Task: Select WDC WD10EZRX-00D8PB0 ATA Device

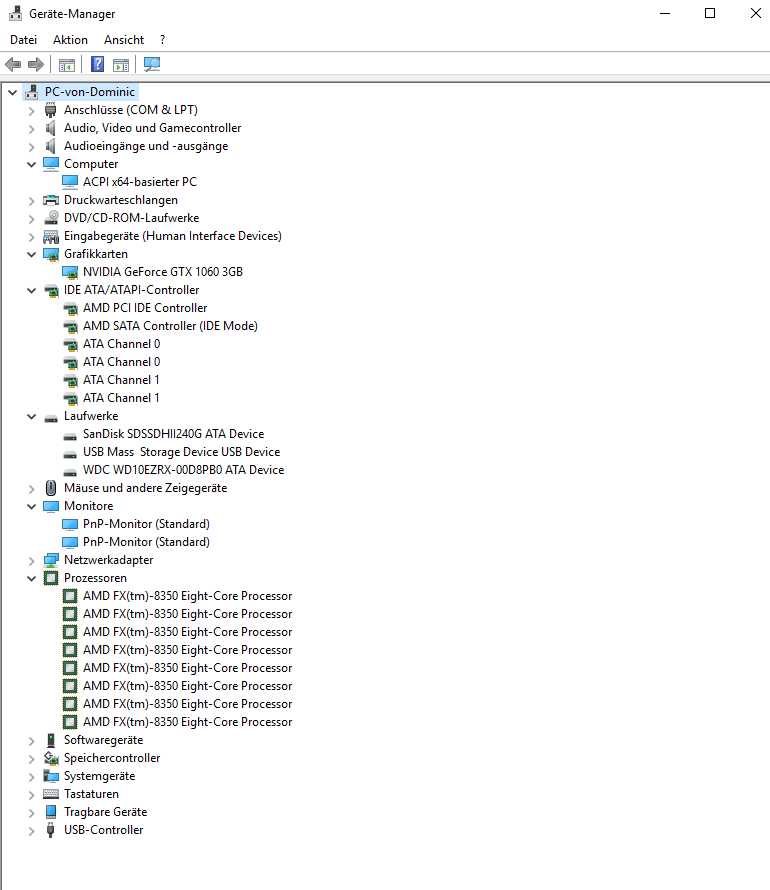Action: coord(183,470)
